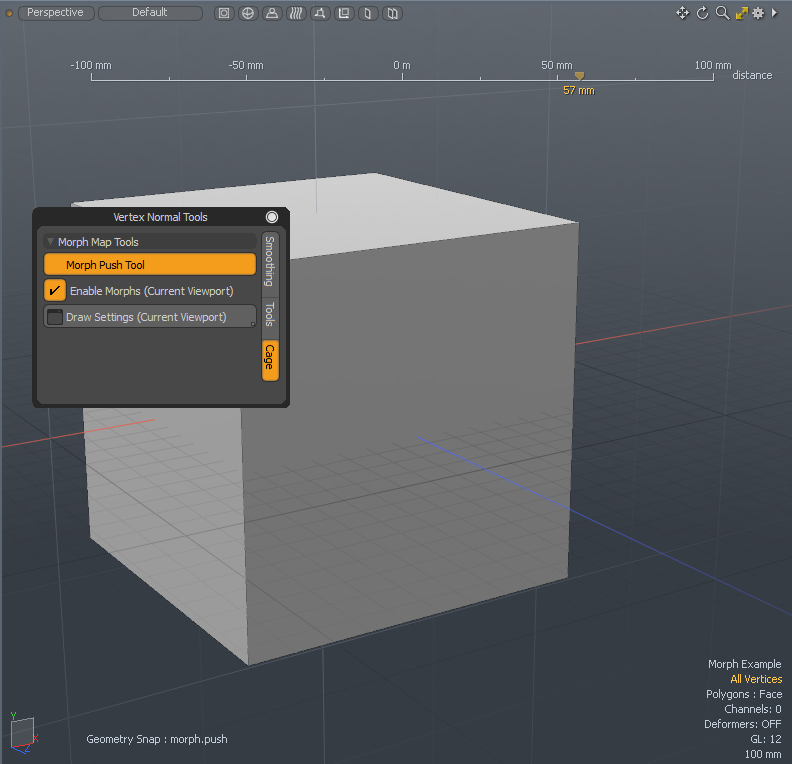This screenshot has height=764, width=792.
Task: Click the small dot left of Perspective
Action: pos(10,13)
